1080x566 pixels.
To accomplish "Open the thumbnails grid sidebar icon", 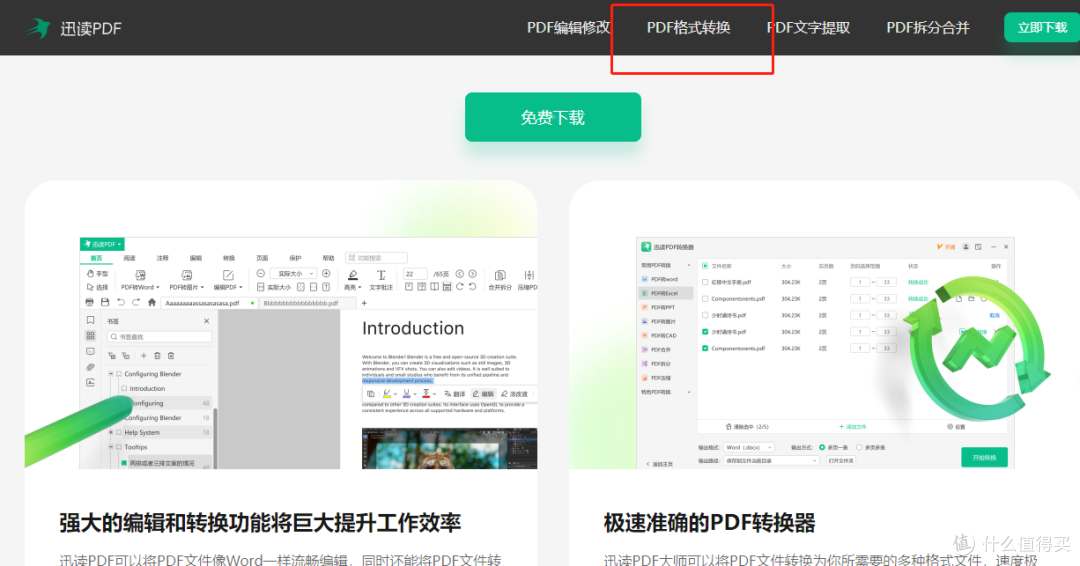I will (90, 336).
